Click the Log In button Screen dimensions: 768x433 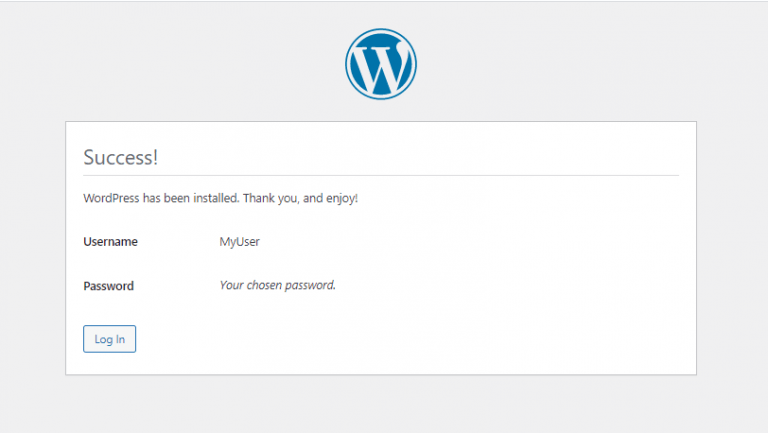click(x=109, y=339)
